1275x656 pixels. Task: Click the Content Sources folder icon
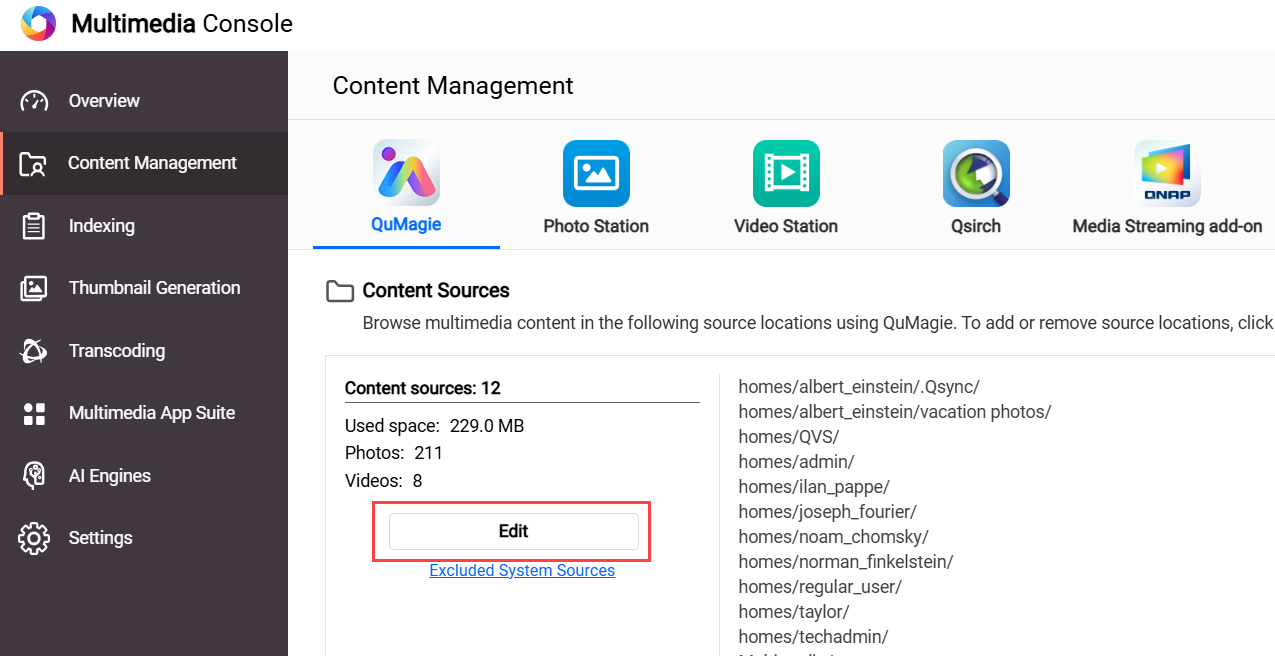point(341,291)
